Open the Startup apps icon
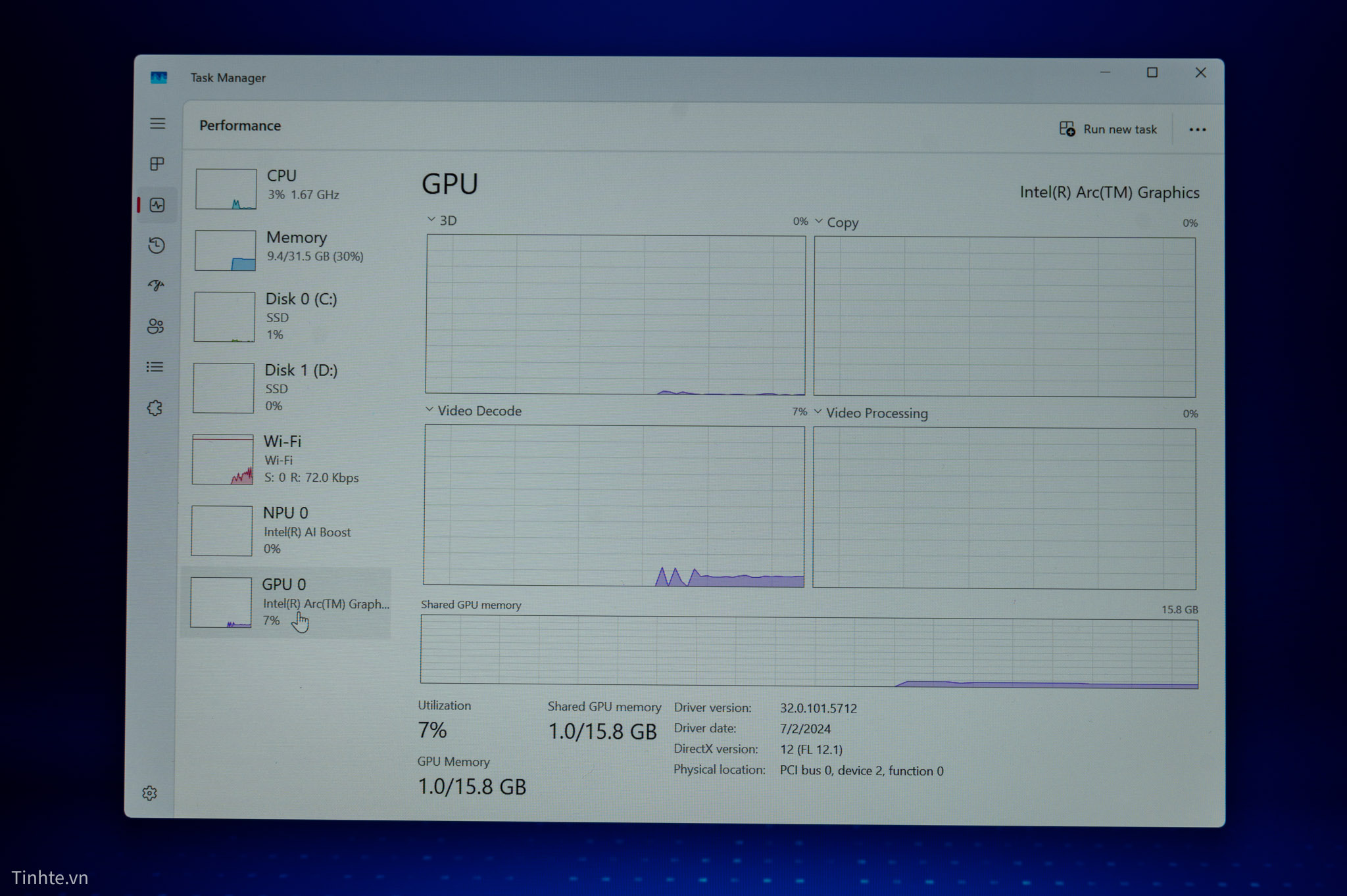 (x=156, y=285)
